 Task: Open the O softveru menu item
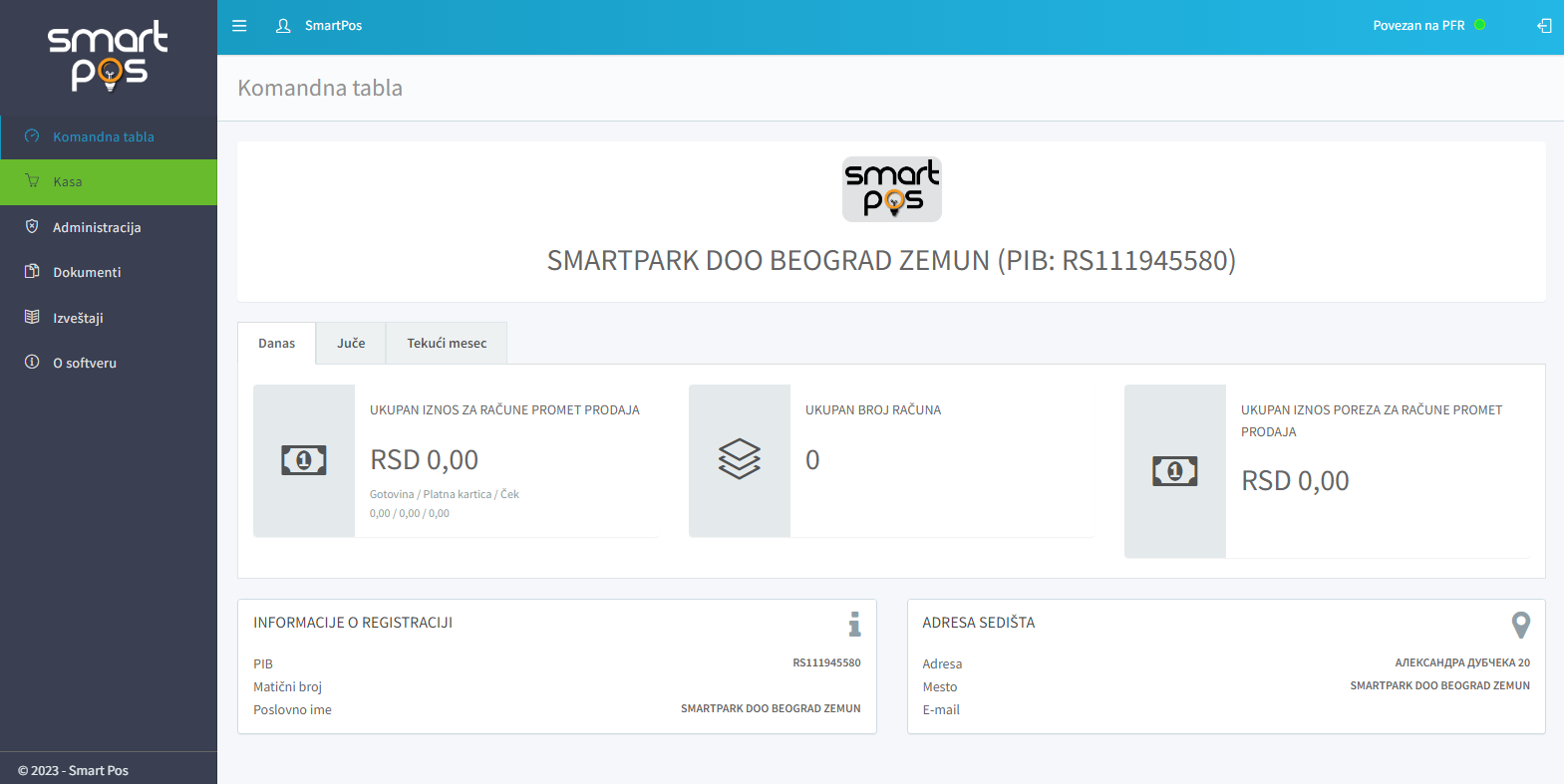tap(109, 363)
